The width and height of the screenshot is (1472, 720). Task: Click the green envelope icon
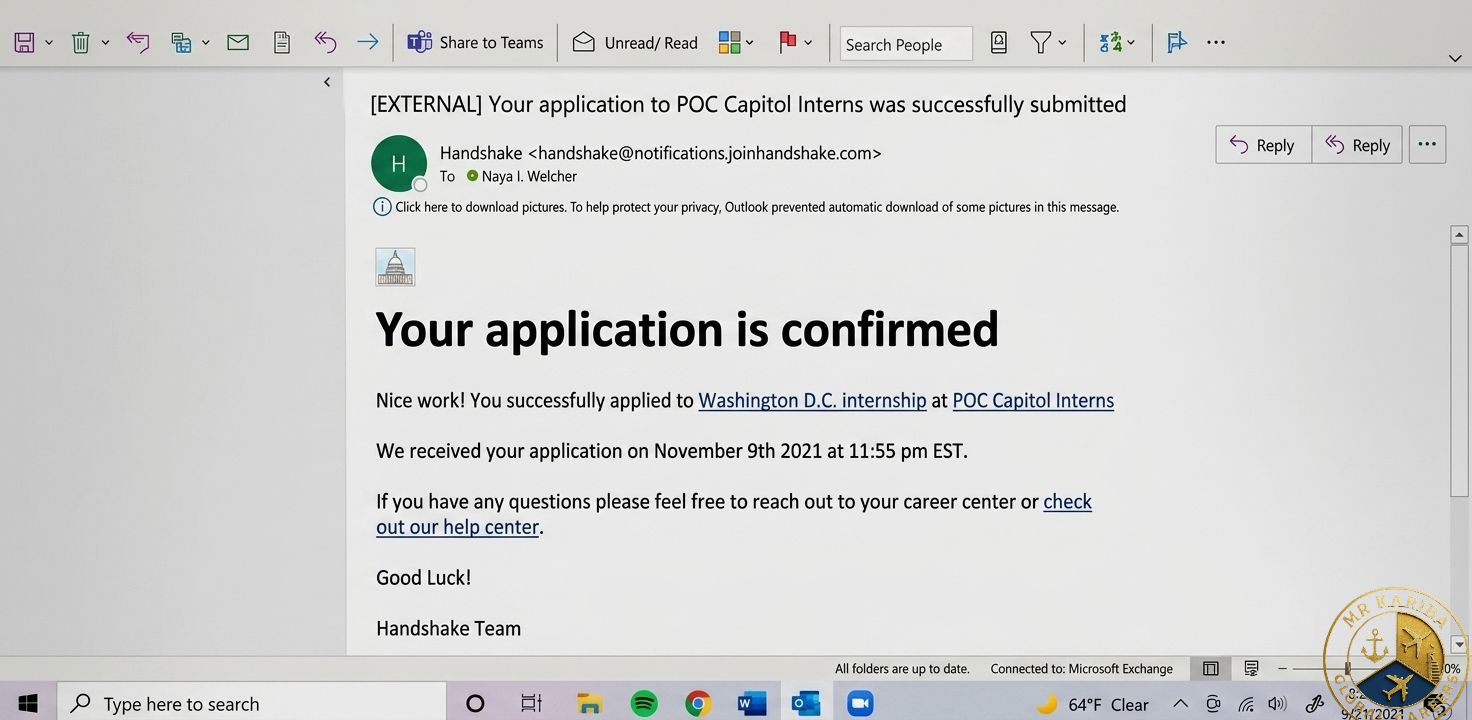(238, 42)
